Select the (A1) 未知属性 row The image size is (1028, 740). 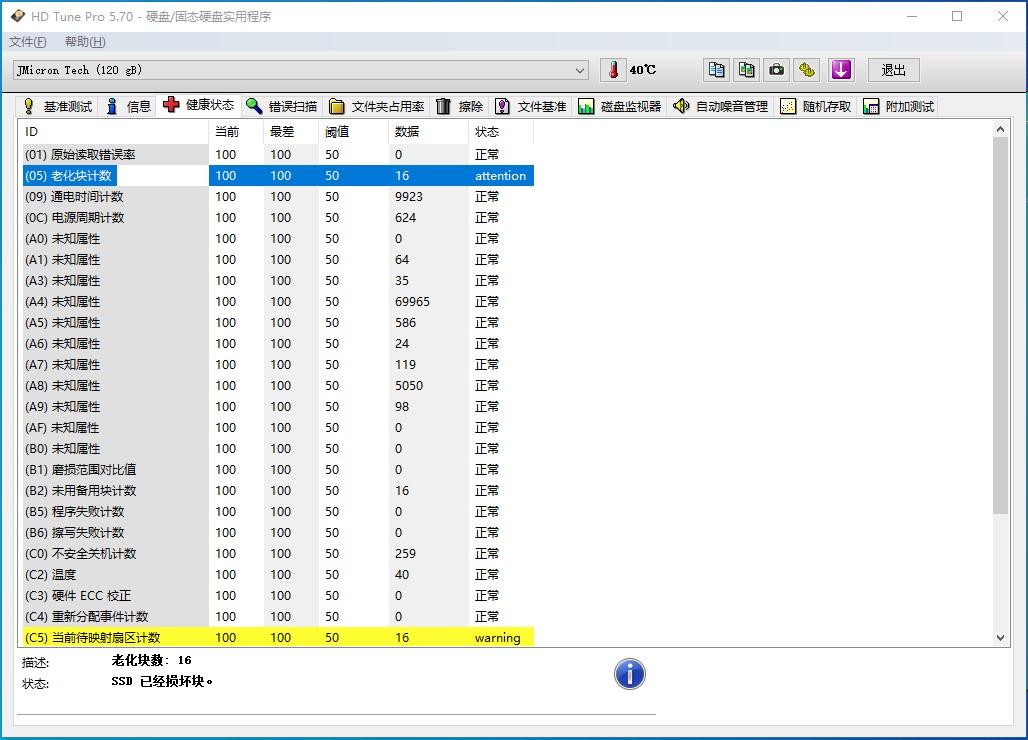[278, 260]
